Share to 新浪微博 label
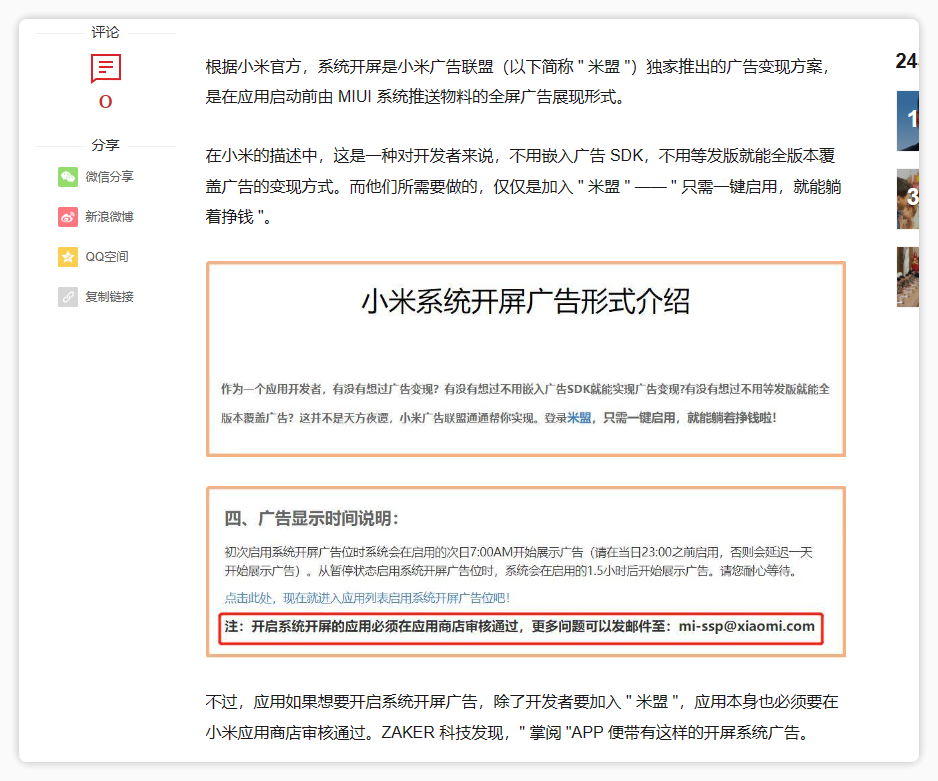Screen dimensions: 938x781 pyautogui.click(x=109, y=216)
